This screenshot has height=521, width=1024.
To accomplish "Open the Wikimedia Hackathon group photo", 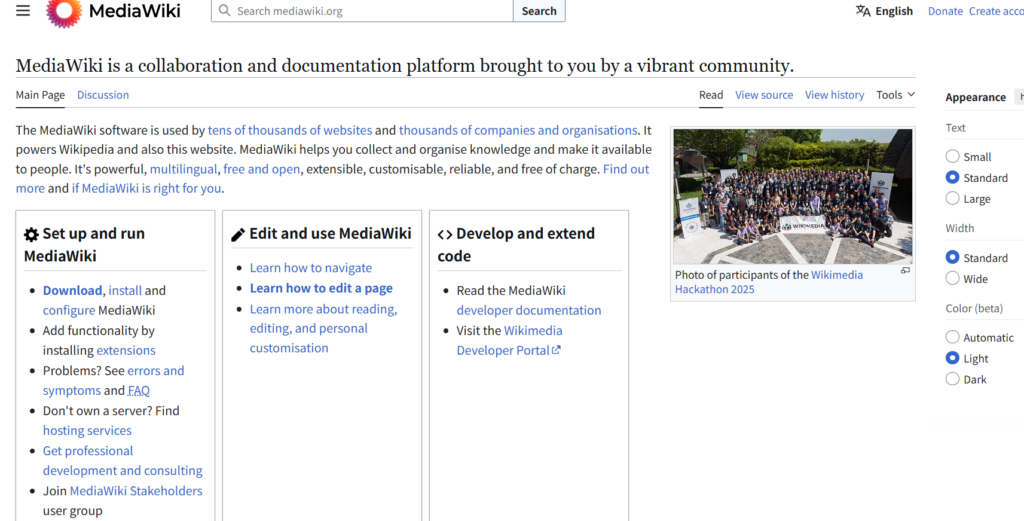I will [x=792, y=196].
